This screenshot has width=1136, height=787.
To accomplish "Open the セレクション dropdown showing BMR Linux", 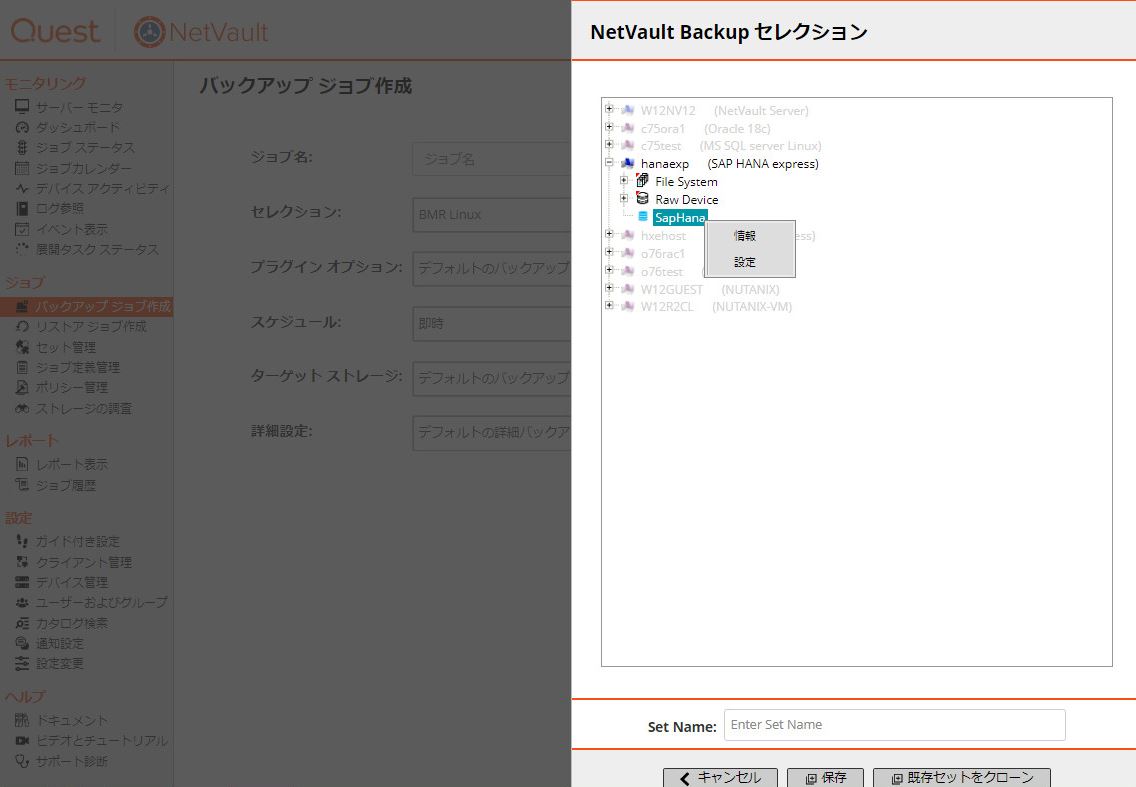I will coord(492,215).
